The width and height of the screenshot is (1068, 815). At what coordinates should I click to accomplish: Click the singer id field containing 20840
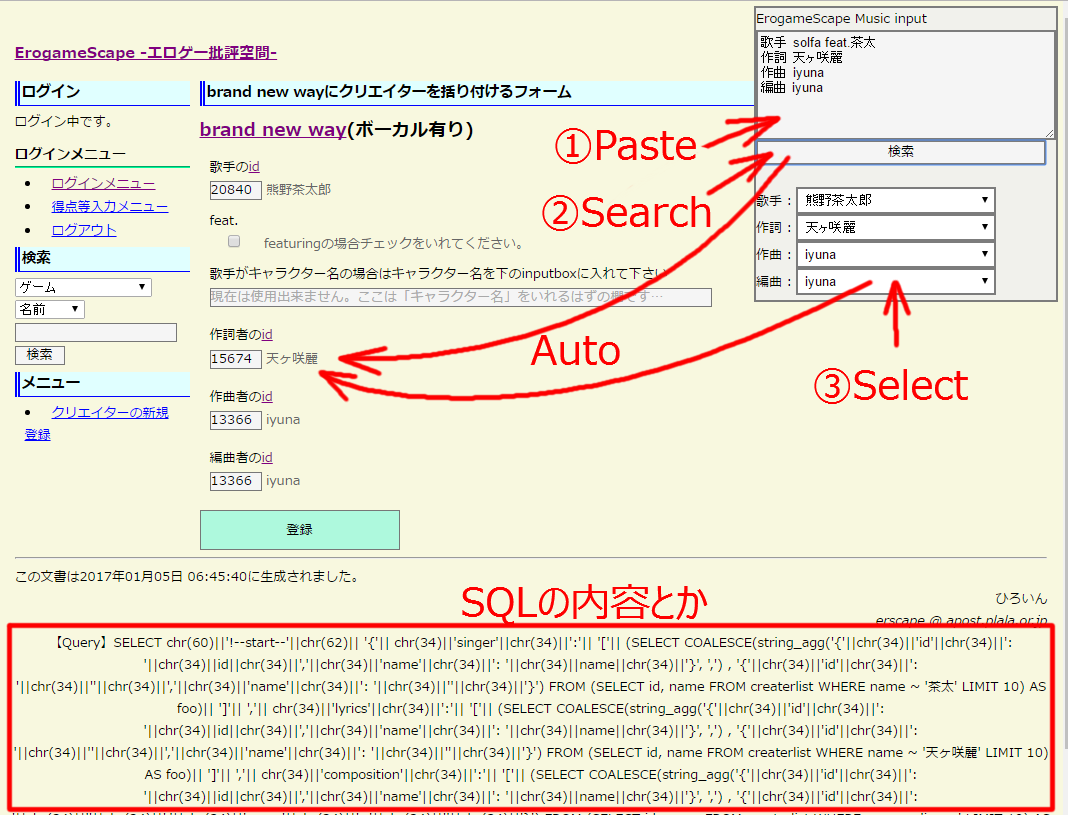[235, 189]
